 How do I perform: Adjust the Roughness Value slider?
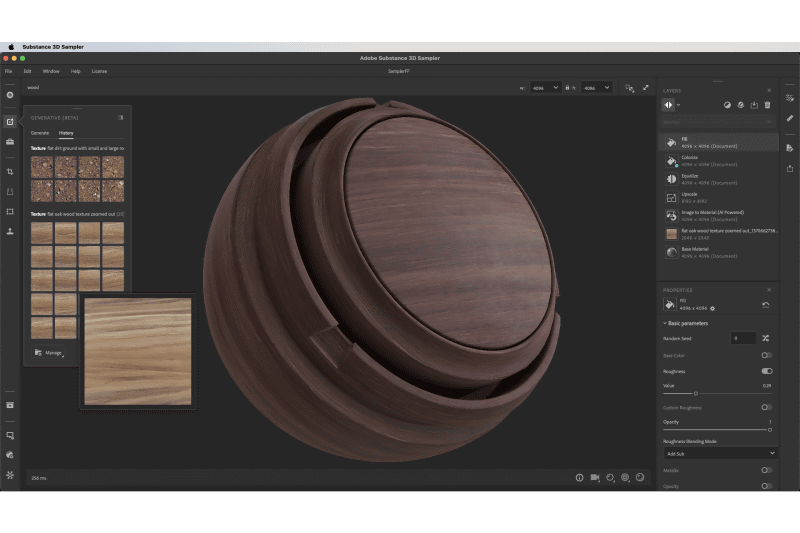(x=695, y=393)
